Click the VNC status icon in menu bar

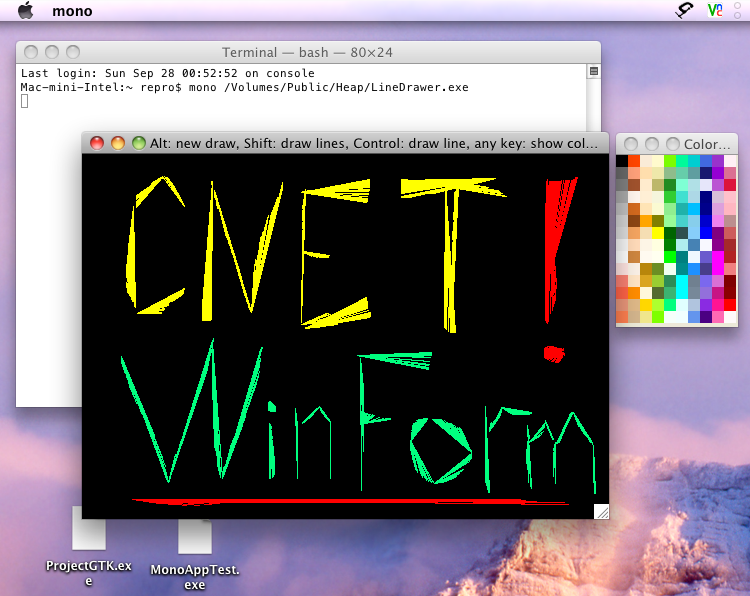tap(715, 10)
